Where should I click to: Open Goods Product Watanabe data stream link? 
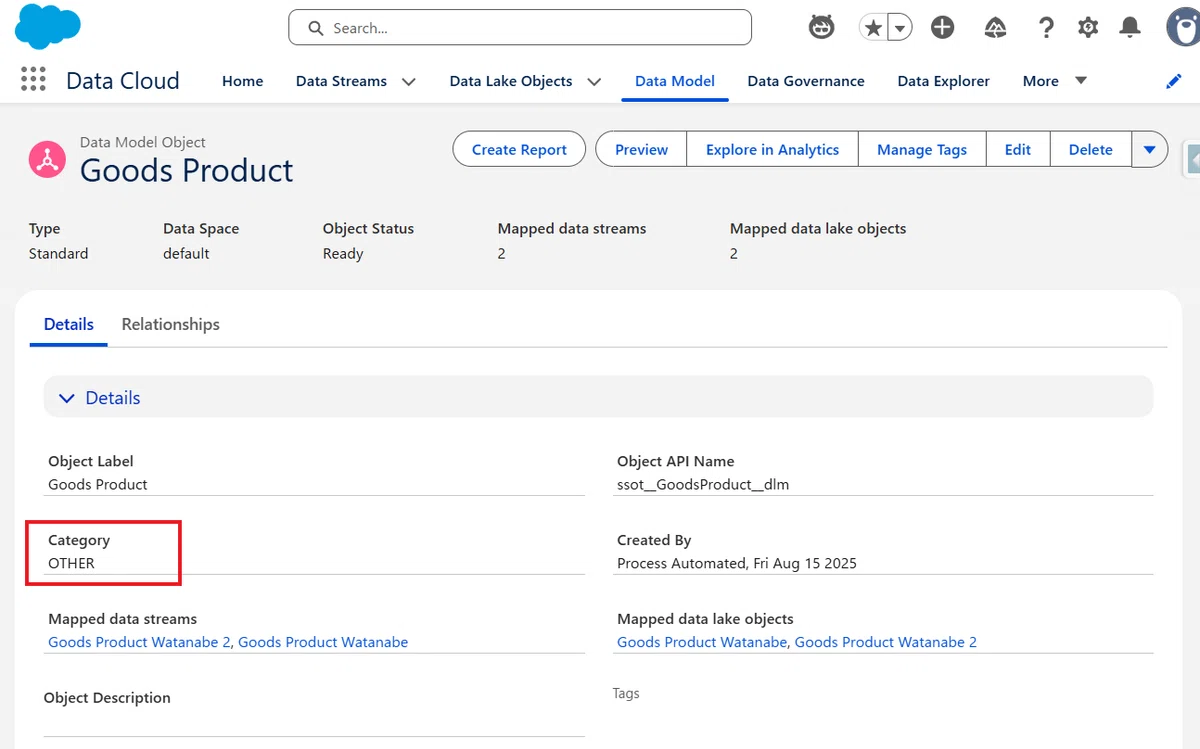pos(323,642)
